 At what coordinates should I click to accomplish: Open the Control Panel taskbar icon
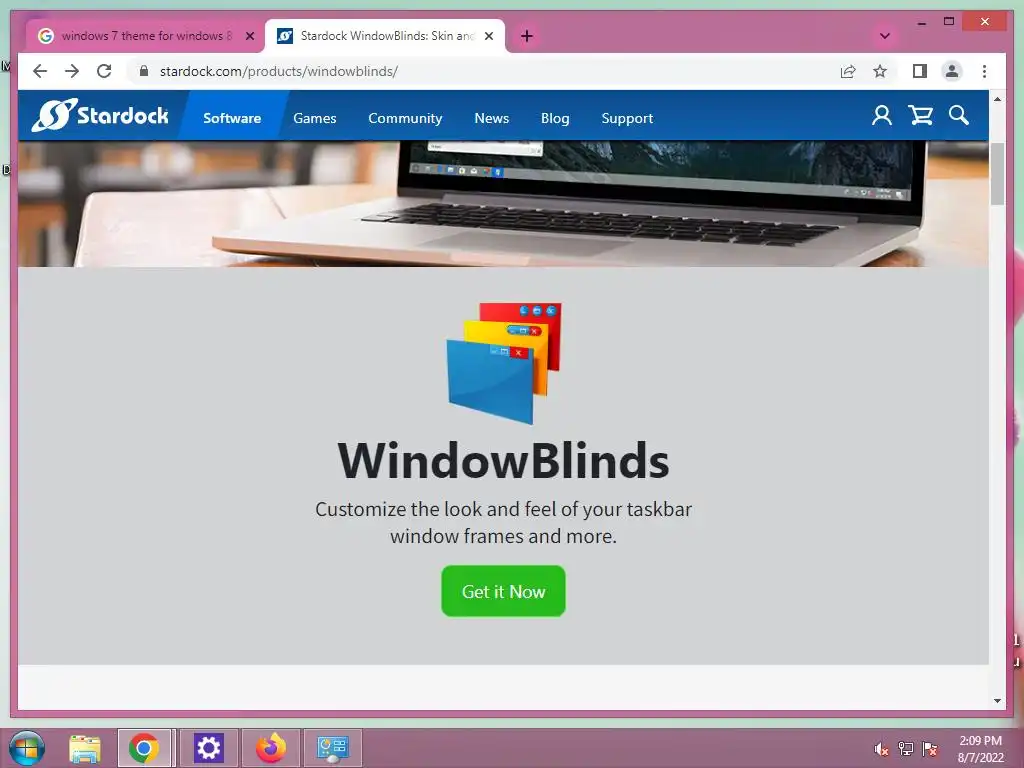332,748
